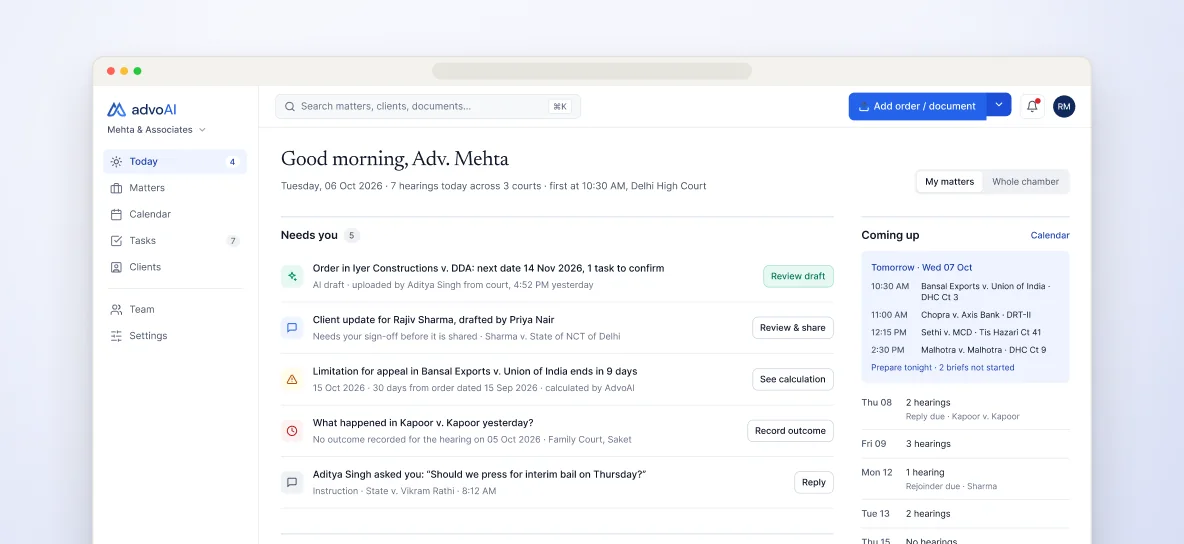Click the Tasks checkbox icon in sidebar
This screenshot has height=544, width=1184.
116,241
